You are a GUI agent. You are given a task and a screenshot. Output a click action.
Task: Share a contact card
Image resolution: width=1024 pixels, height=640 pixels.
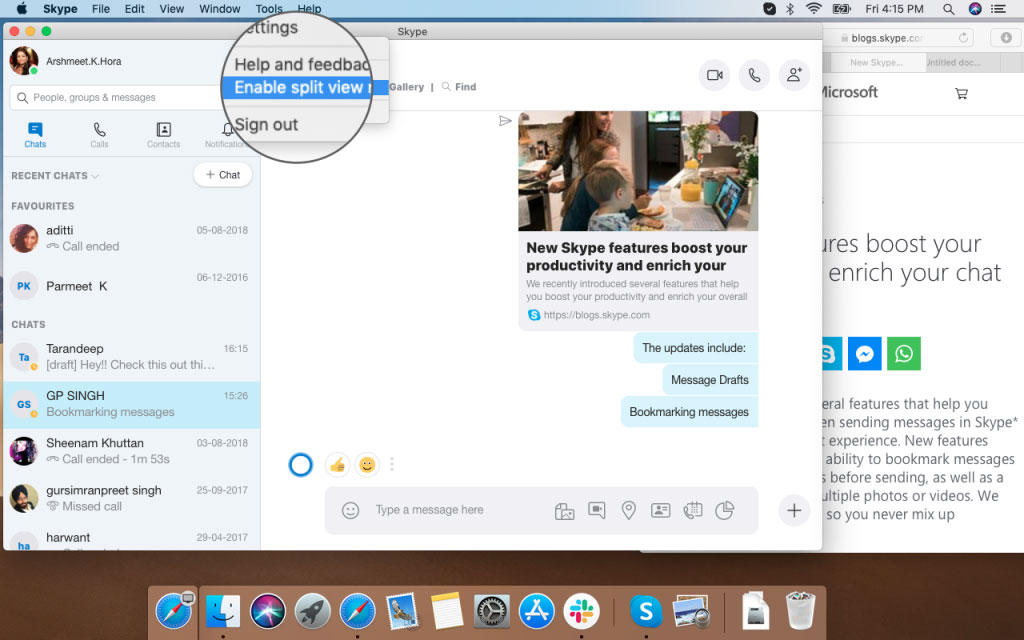click(x=660, y=510)
